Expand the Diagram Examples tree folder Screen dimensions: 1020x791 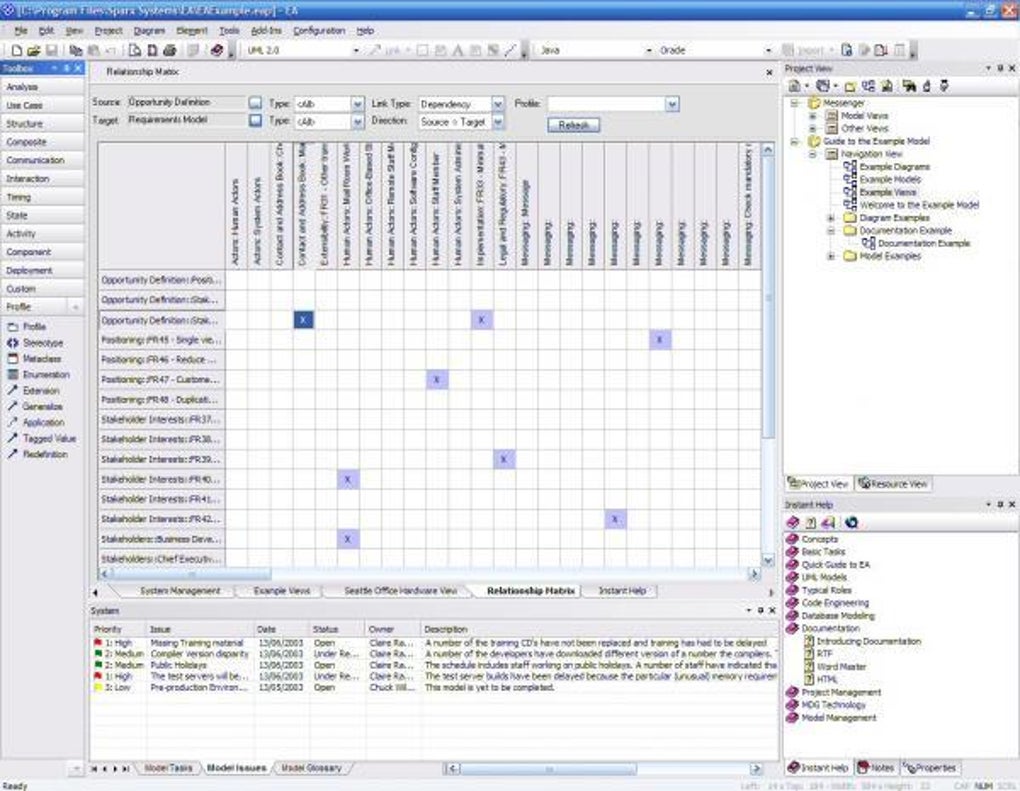(x=831, y=218)
